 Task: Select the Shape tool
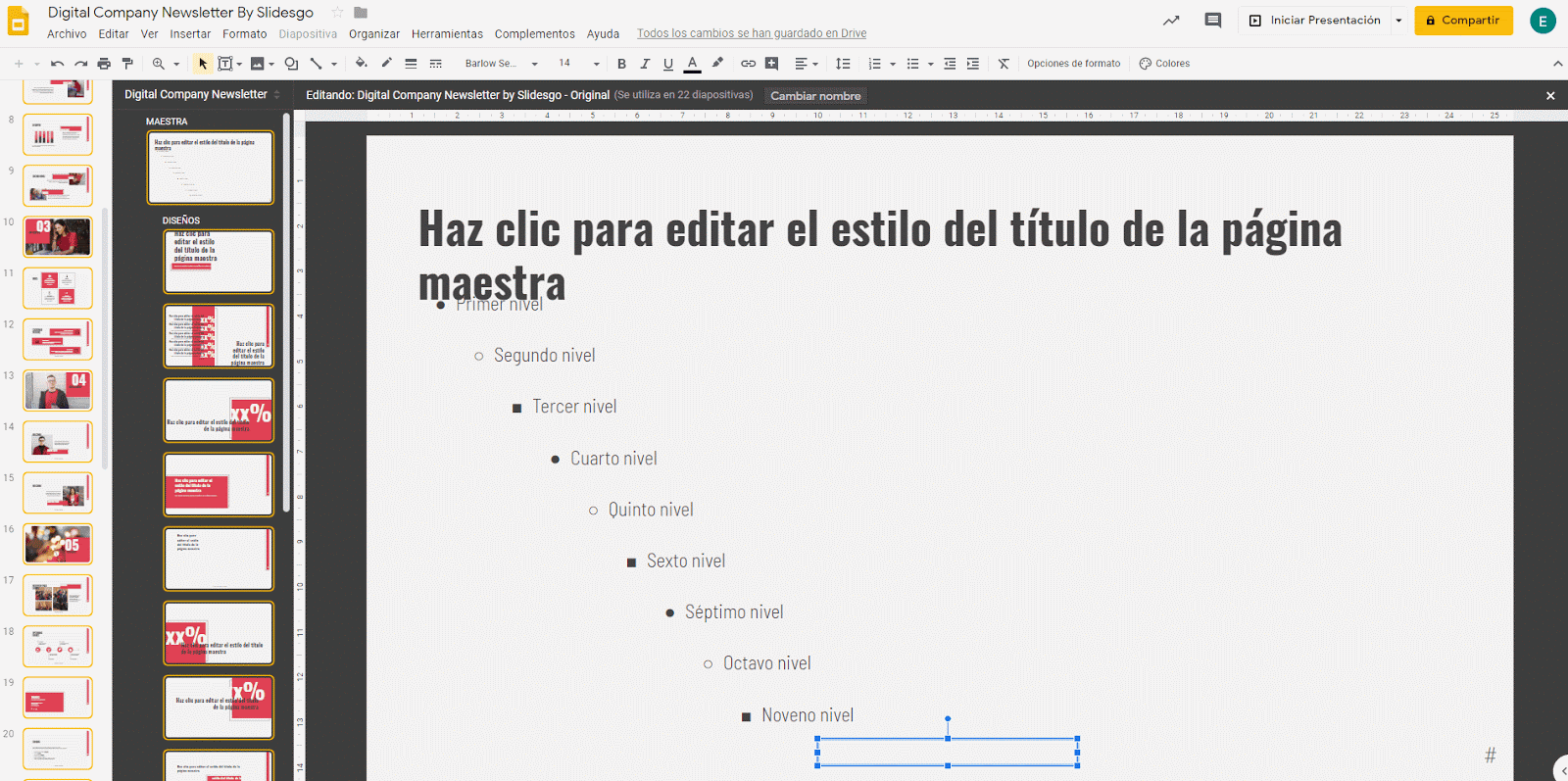[291, 64]
